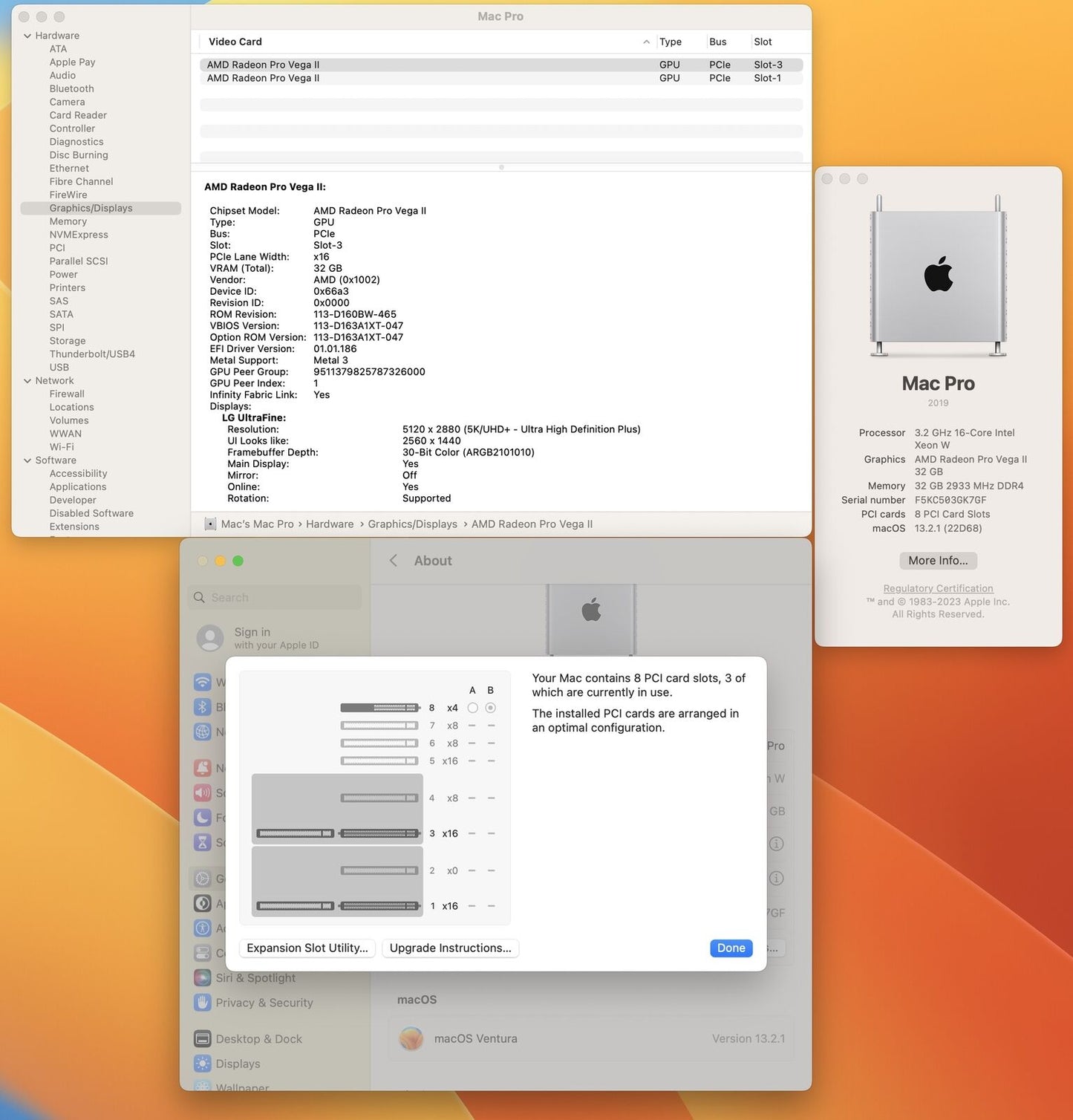This screenshot has width=1073, height=1120.
Task: Collapse the Software section in sidebar
Action: [x=27, y=460]
